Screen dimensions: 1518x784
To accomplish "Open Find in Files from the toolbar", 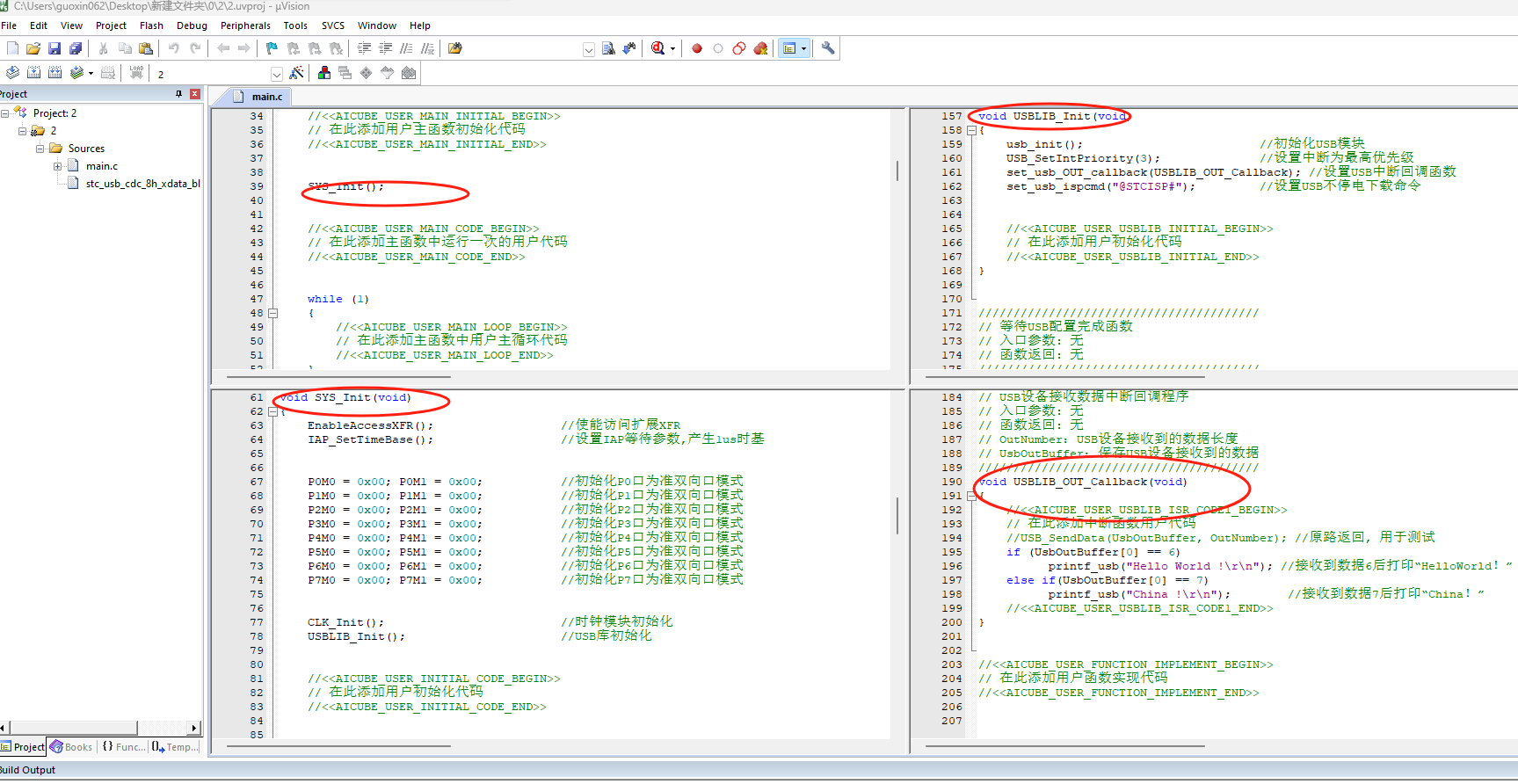I will [455, 48].
